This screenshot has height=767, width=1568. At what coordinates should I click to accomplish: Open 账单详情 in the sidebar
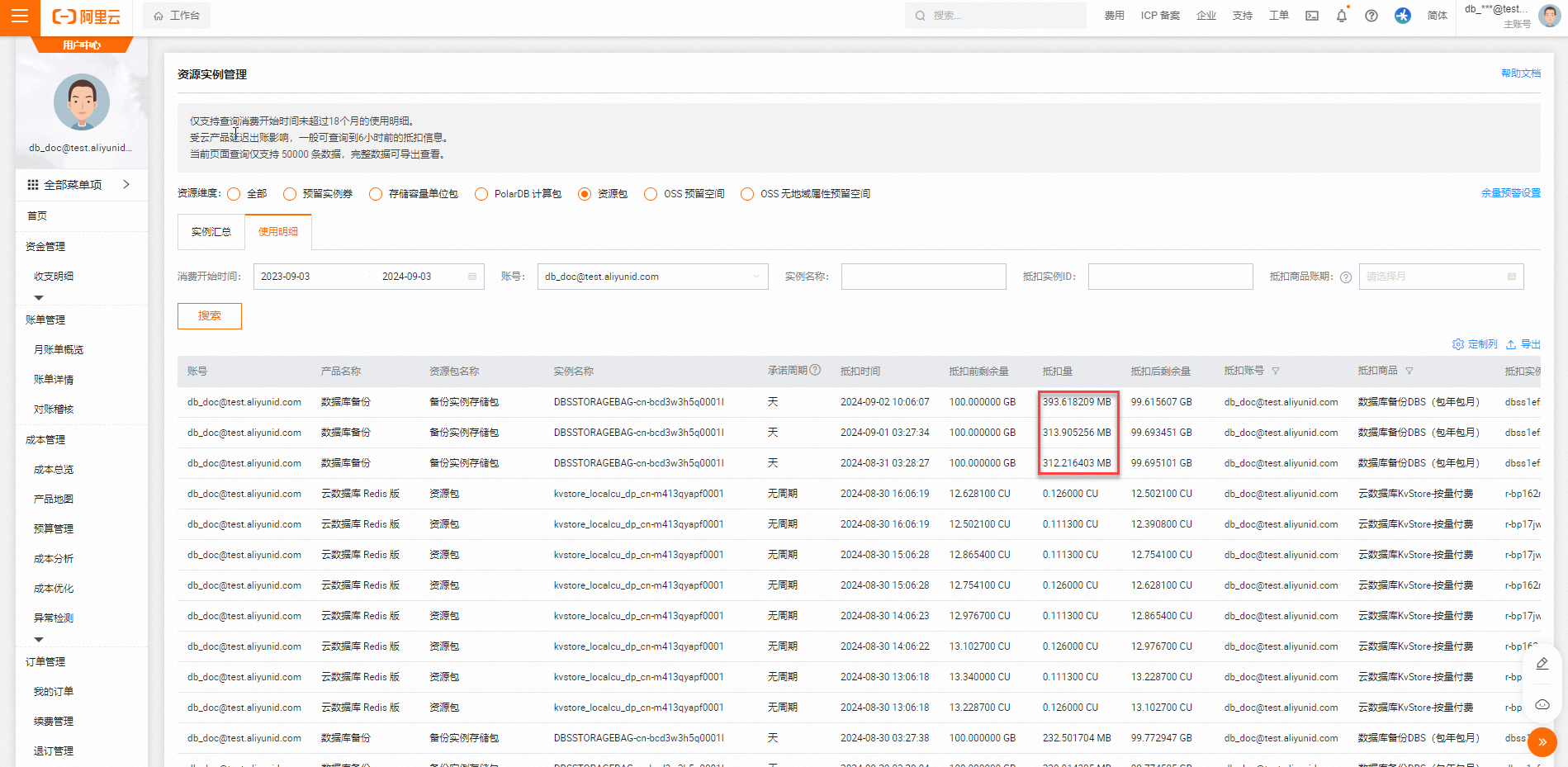coord(54,380)
